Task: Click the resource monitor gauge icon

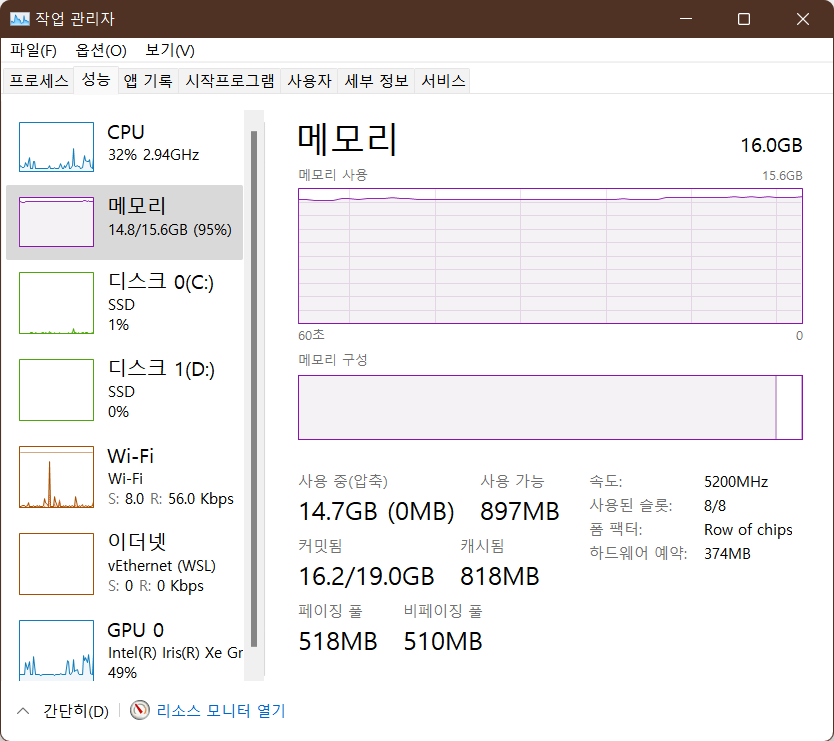Action: [140, 710]
